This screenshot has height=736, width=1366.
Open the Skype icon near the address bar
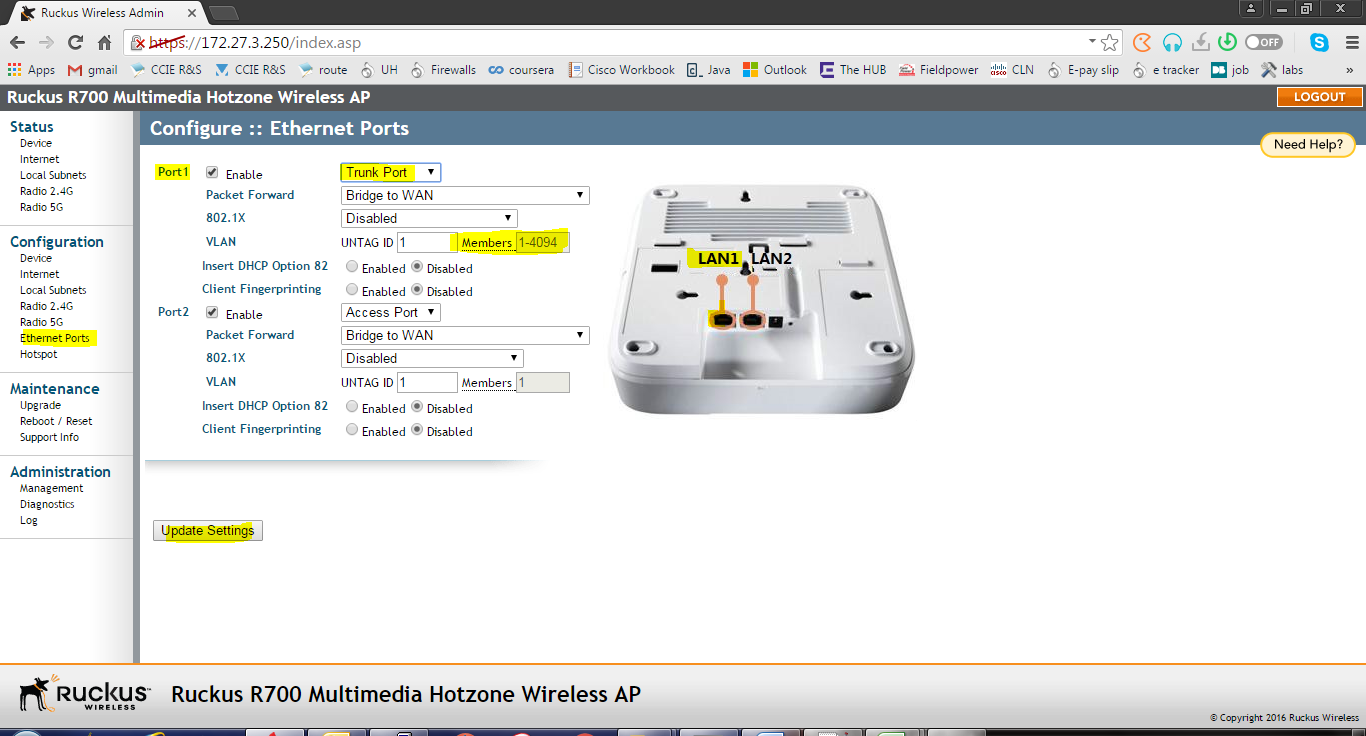click(x=1316, y=44)
